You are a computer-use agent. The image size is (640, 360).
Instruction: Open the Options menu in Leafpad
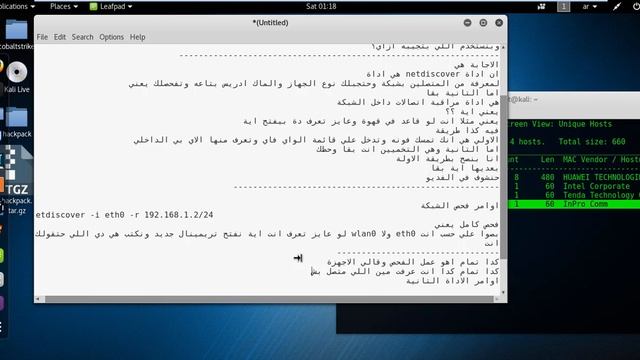[x=111, y=37]
